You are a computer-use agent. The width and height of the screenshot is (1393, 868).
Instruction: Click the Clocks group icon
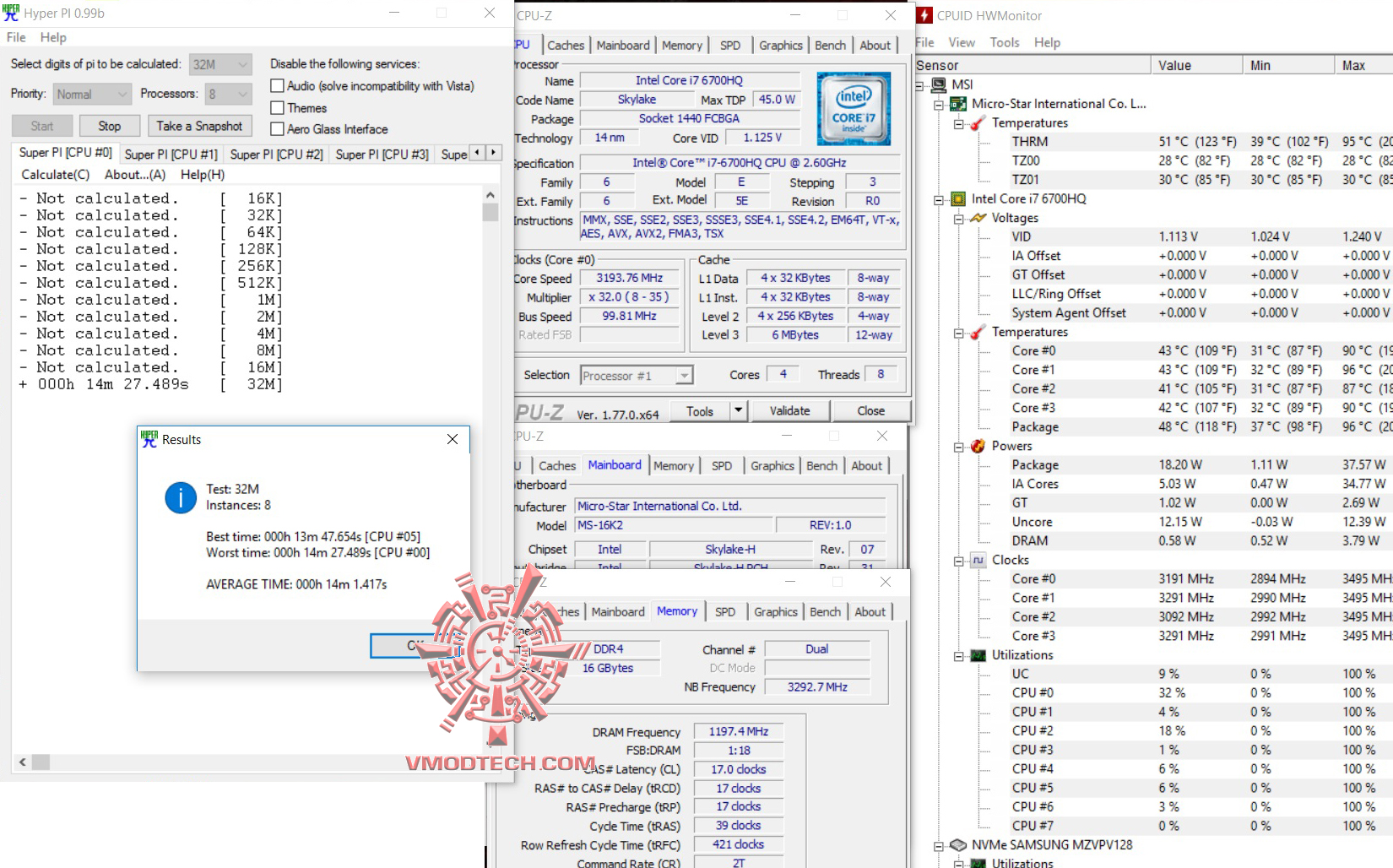tap(978, 560)
